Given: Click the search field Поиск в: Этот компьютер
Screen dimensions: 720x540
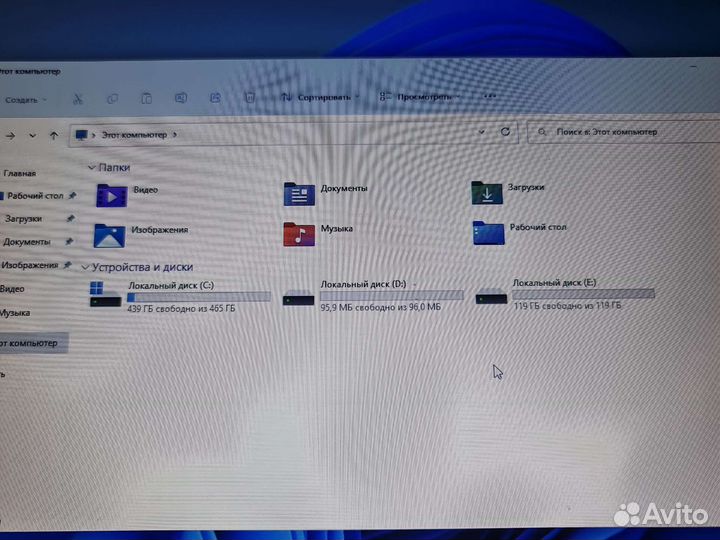Looking at the screenshot, I should (x=624, y=132).
